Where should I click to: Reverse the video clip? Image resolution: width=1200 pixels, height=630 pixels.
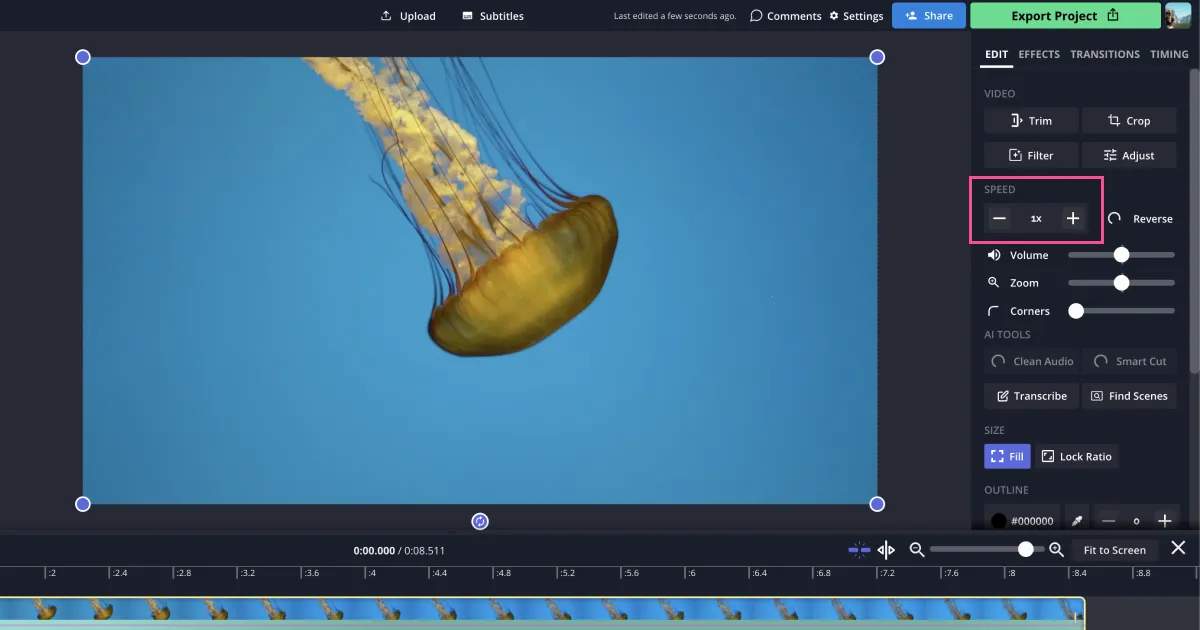(1140, 218)
